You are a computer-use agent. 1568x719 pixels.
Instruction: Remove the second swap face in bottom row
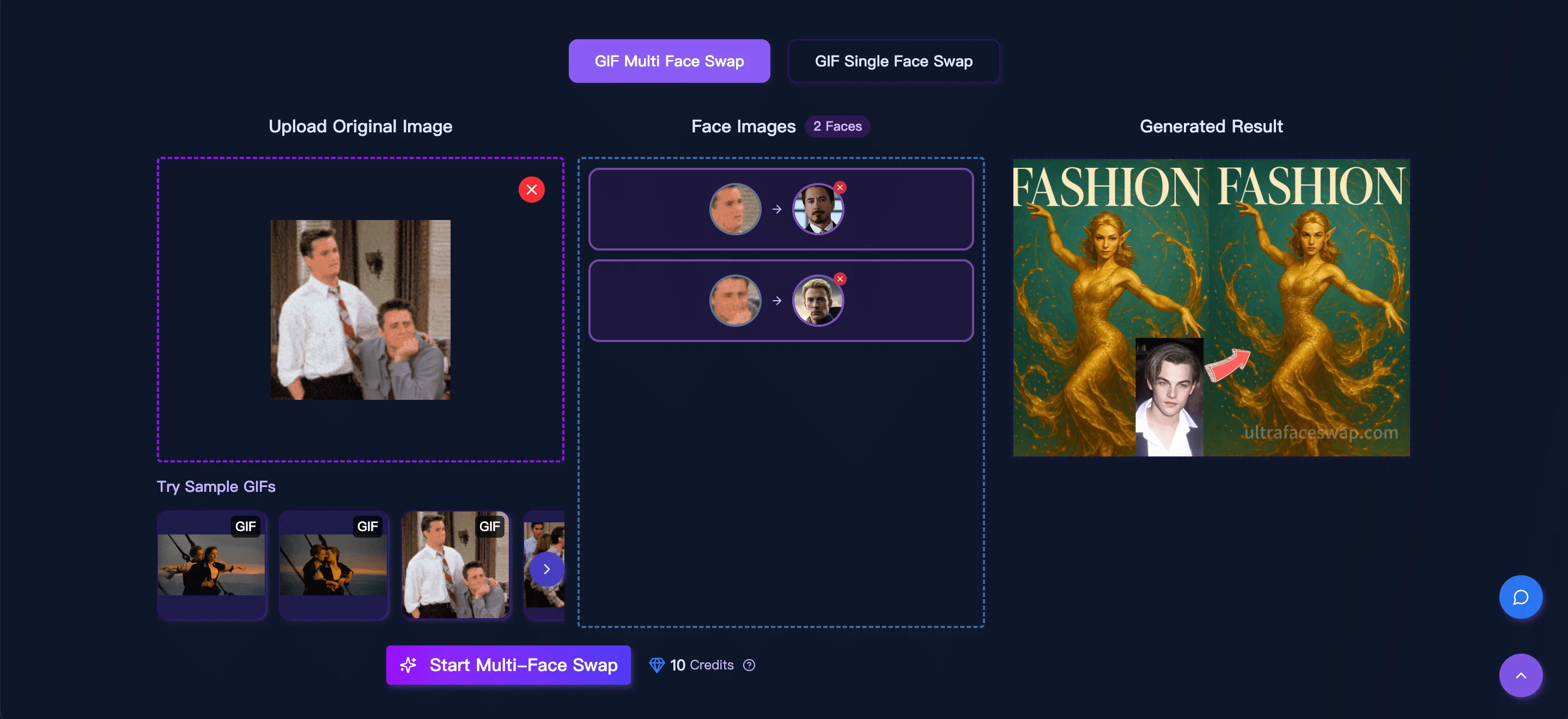click(x=840, y=279)
